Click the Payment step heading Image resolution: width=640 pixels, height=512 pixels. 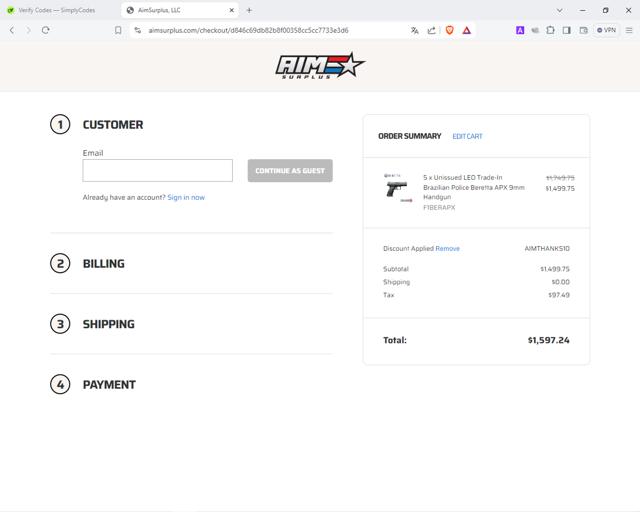coord(109,385)
